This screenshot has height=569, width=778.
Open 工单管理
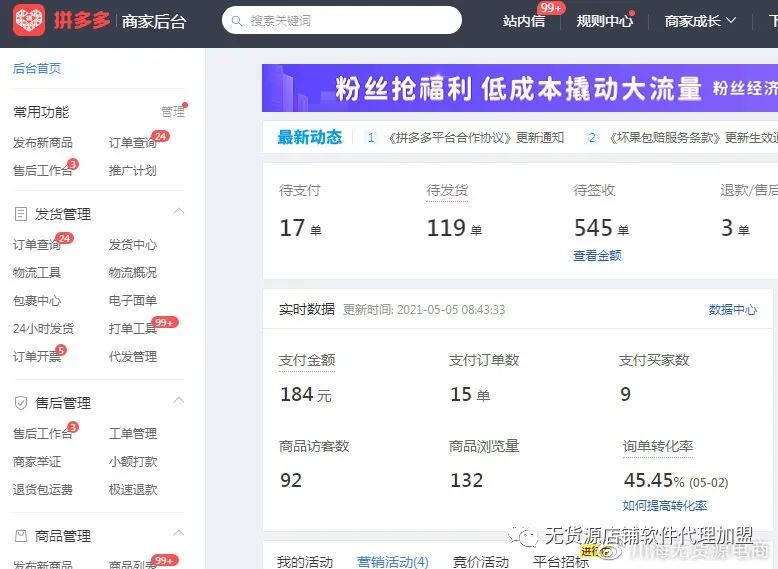point(132,434)
